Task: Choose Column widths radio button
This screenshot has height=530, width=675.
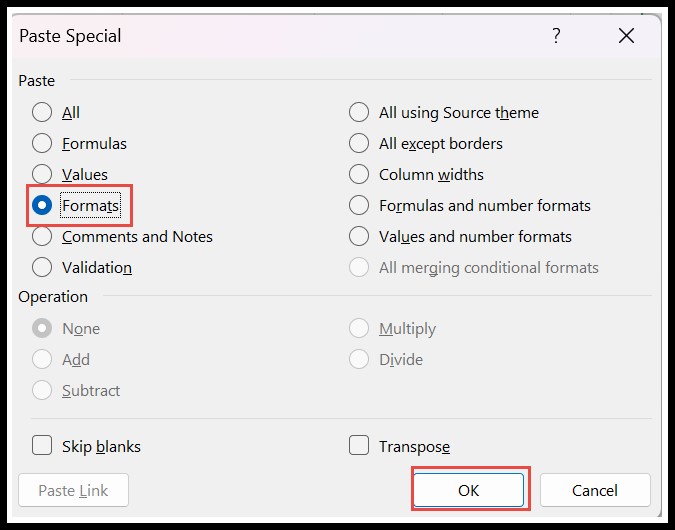Action: point(359,175)
